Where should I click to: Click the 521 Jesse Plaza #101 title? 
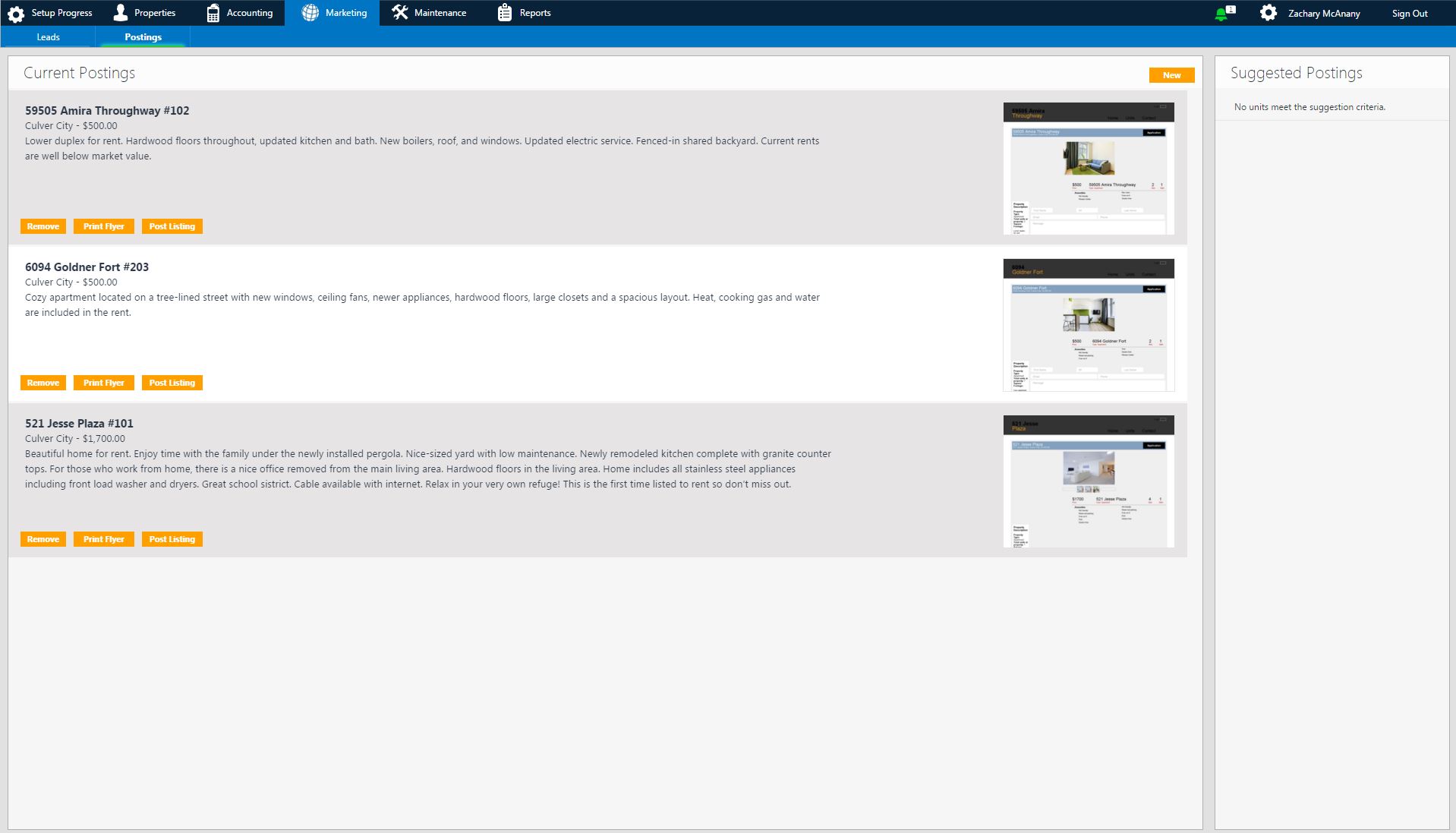click(79, 424)
